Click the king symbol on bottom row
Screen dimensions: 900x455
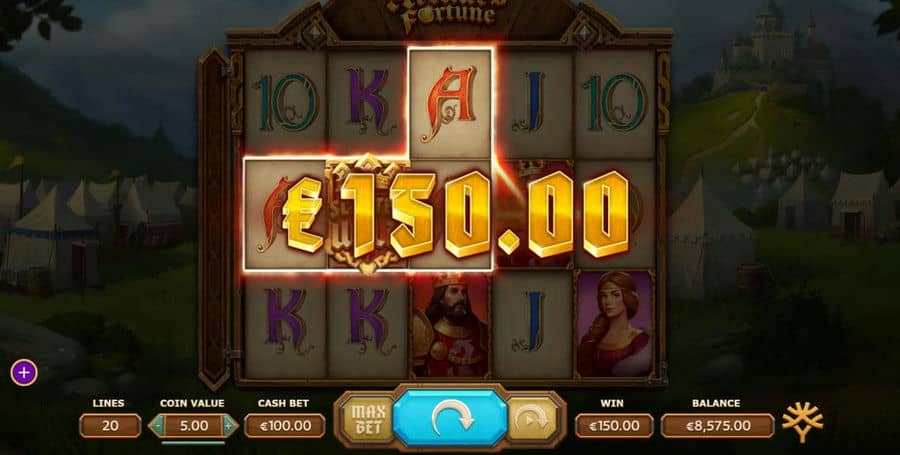coord(451,325)
